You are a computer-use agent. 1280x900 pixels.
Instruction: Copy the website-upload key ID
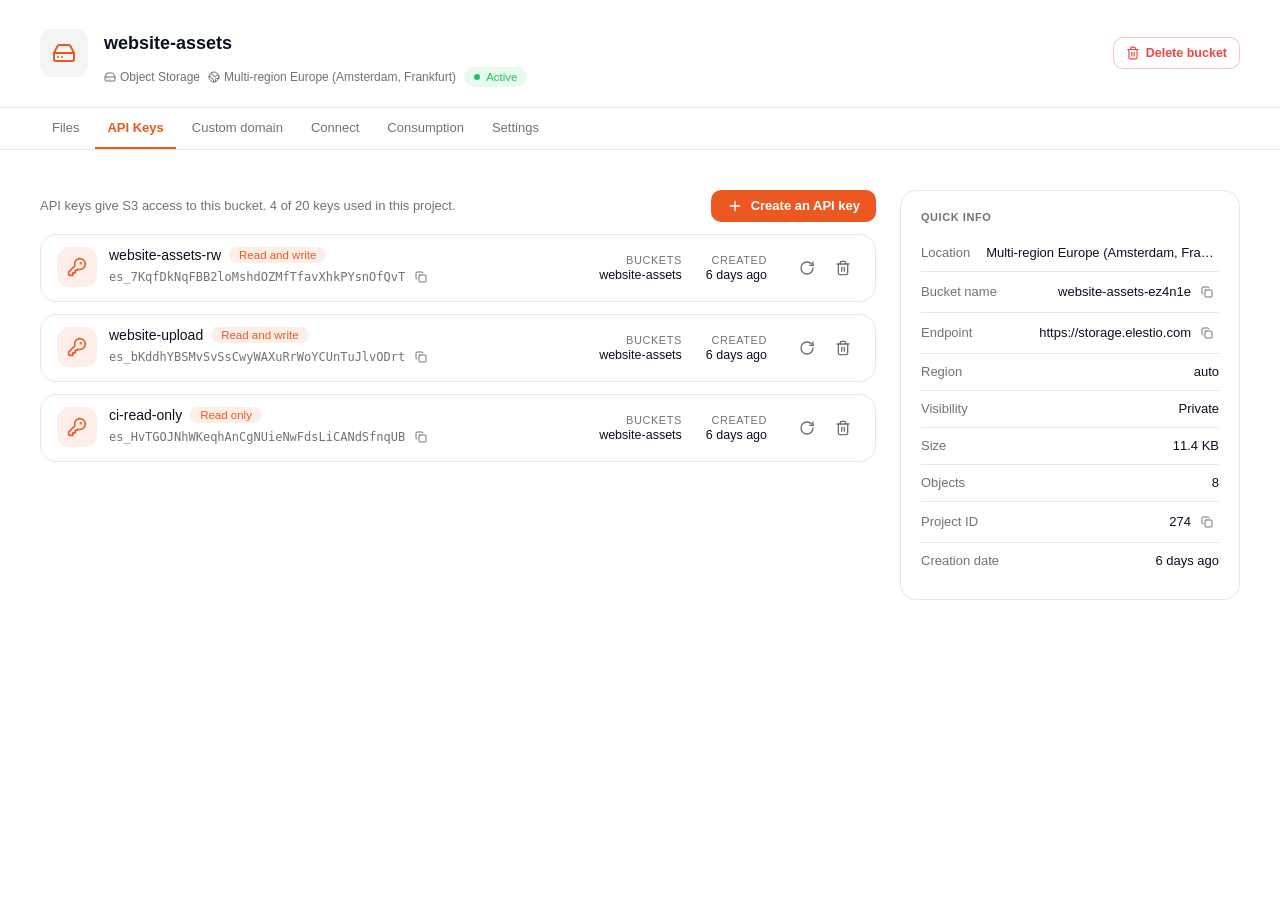[x=421, y=357]
